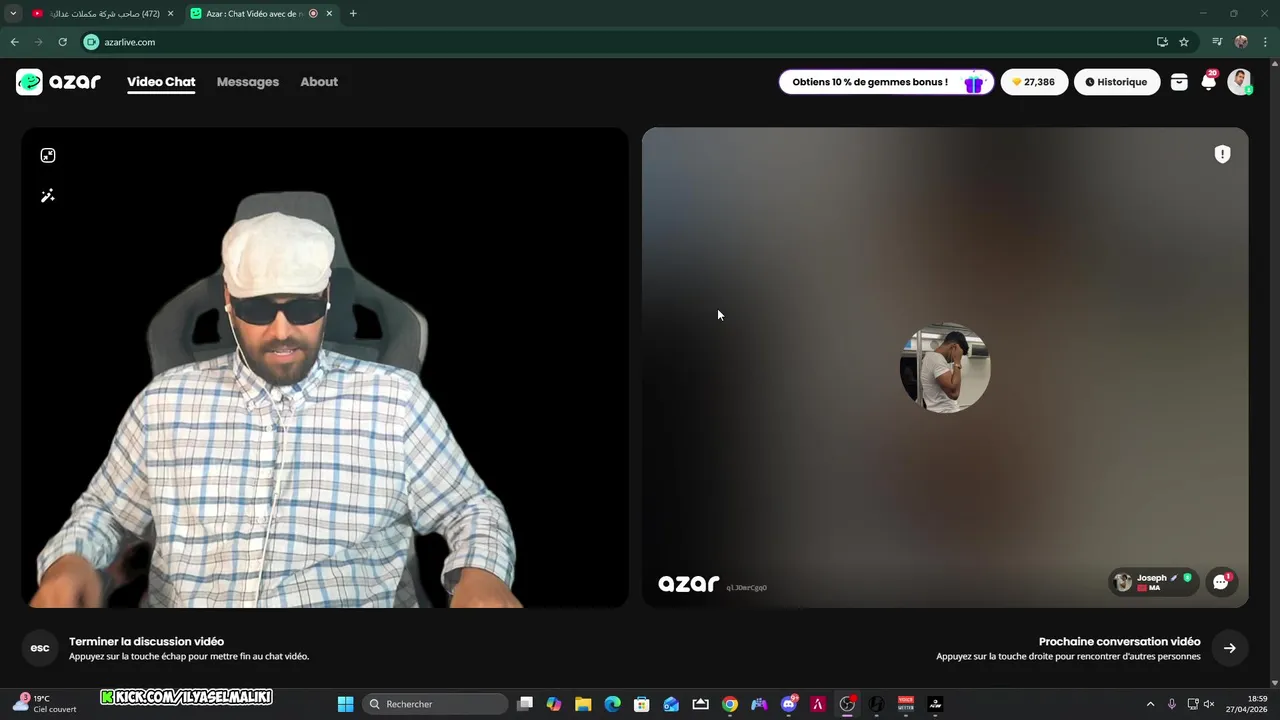This screenshot has width=1280, height=720.
Task: Go to next video chat arrow
Action: pyautogui.click(x=1230, y=648)
